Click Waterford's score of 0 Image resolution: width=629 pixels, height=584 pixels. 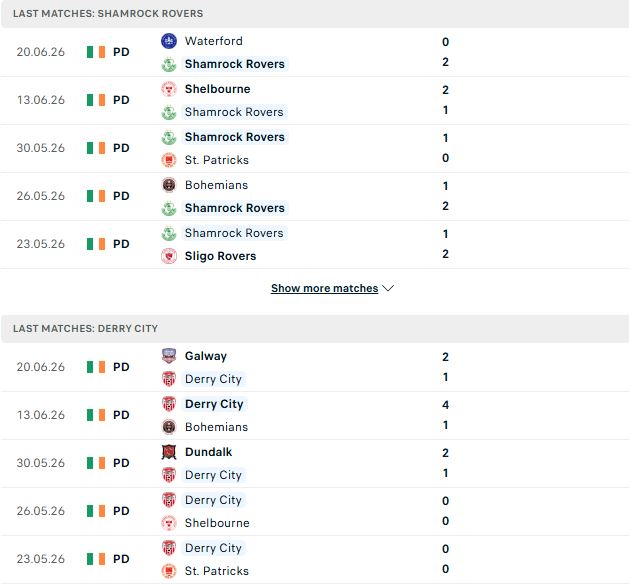pyautogui.click(x=445, y=42)
